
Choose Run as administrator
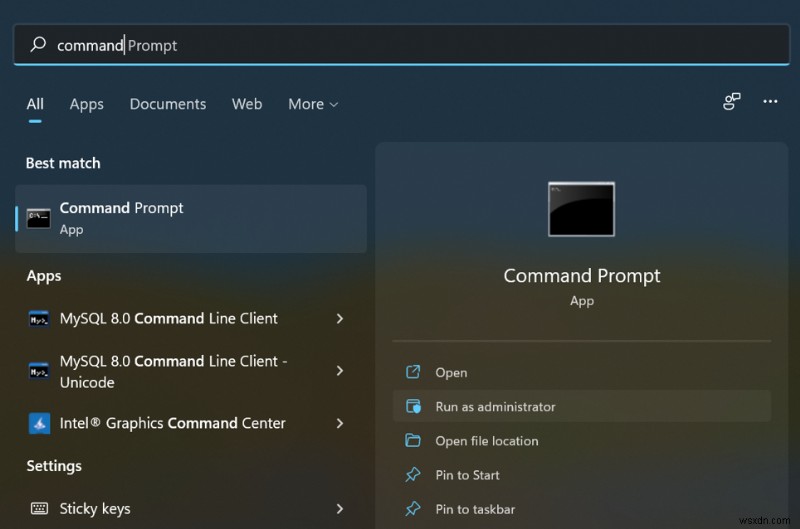click(581, 406)
